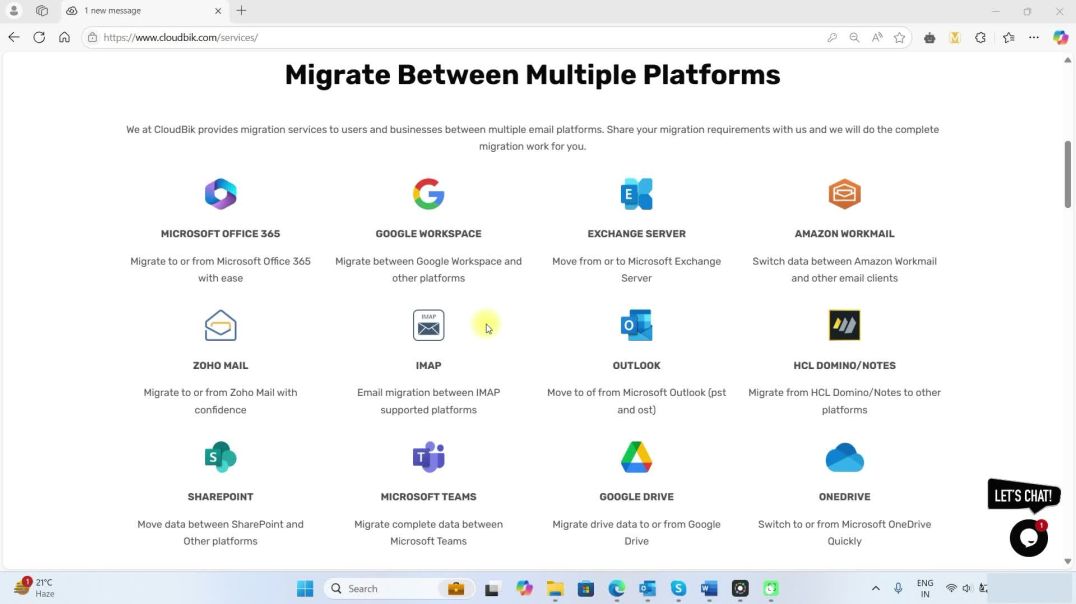Viewport: 1076px width, 604px height.
Task: Show hidden system tray icons
Action: pyautogui.click(x=876, y=588)
